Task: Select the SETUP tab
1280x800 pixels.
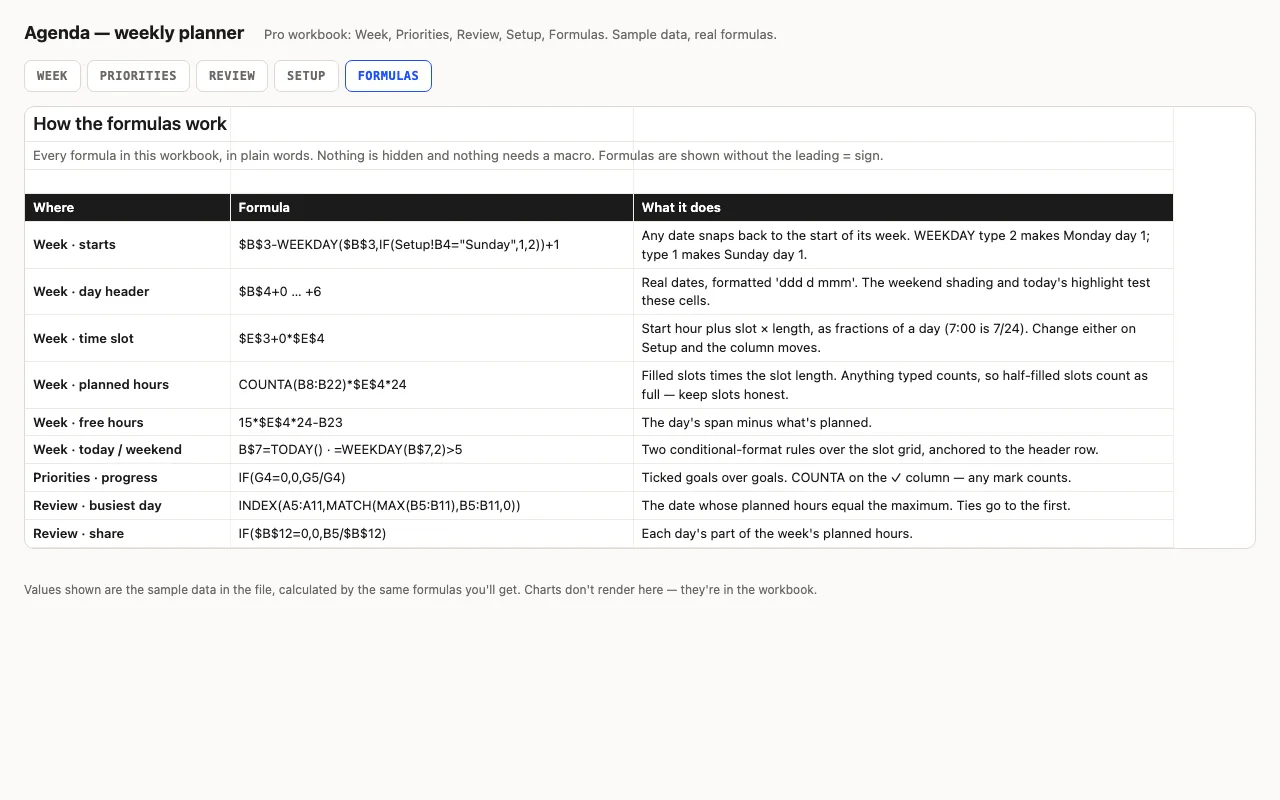Action: tap(306, 76)
